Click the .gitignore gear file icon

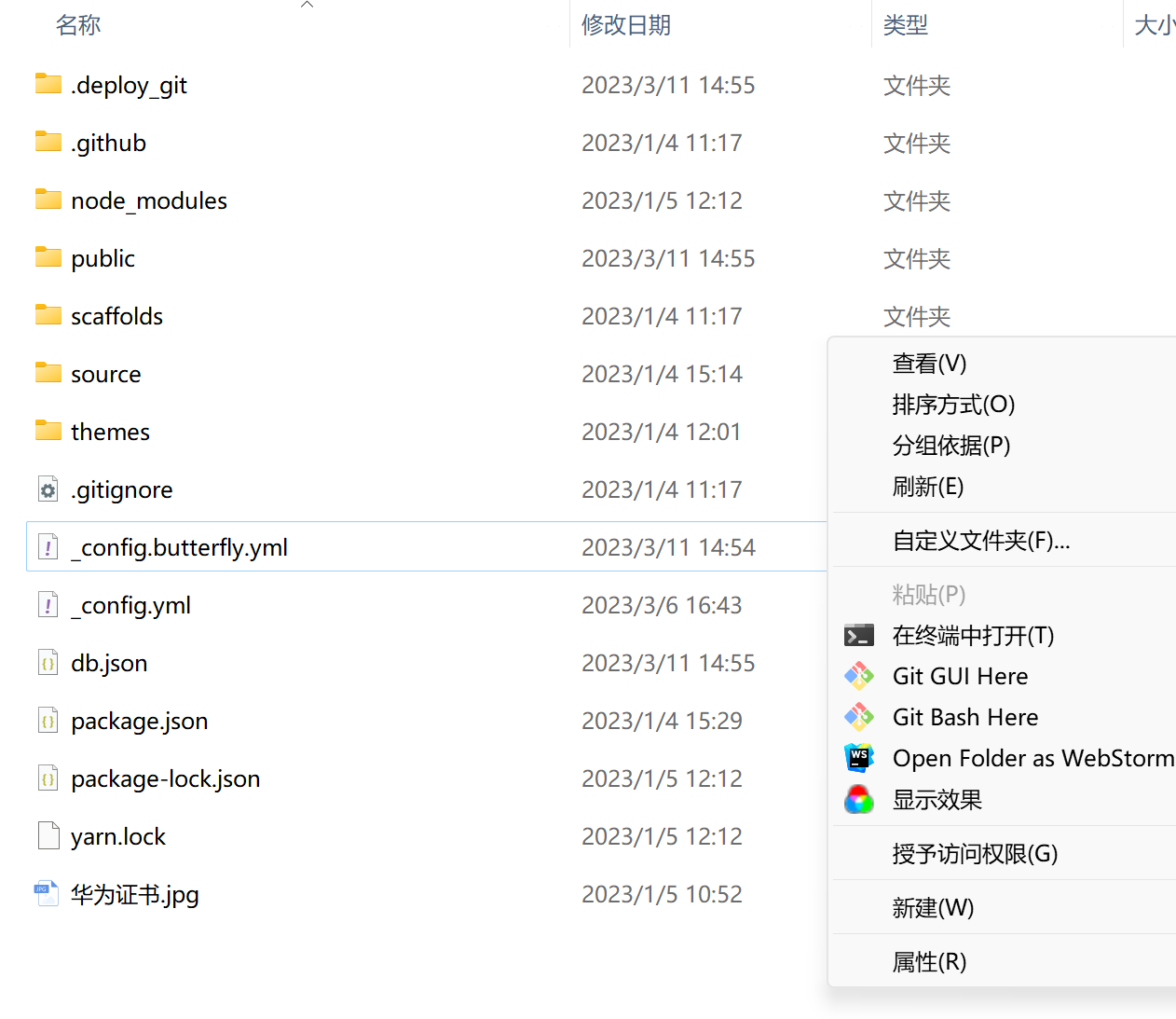tap(48, 489)
